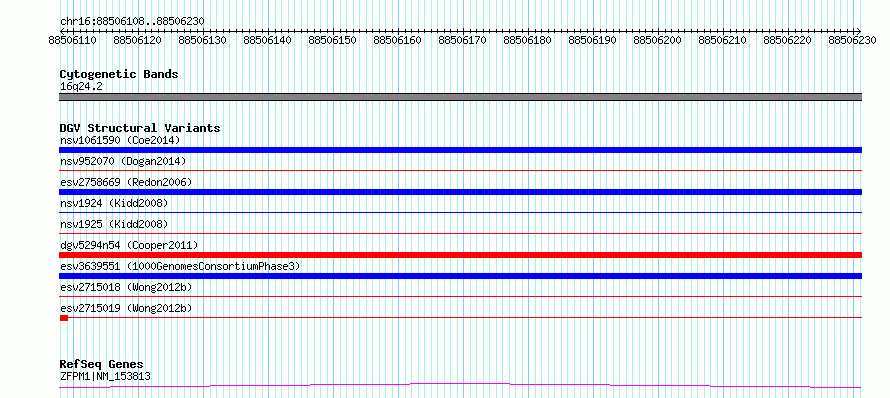Click the DGV Structural Variants track heading
890x398 pixels.
coord(140,128)
